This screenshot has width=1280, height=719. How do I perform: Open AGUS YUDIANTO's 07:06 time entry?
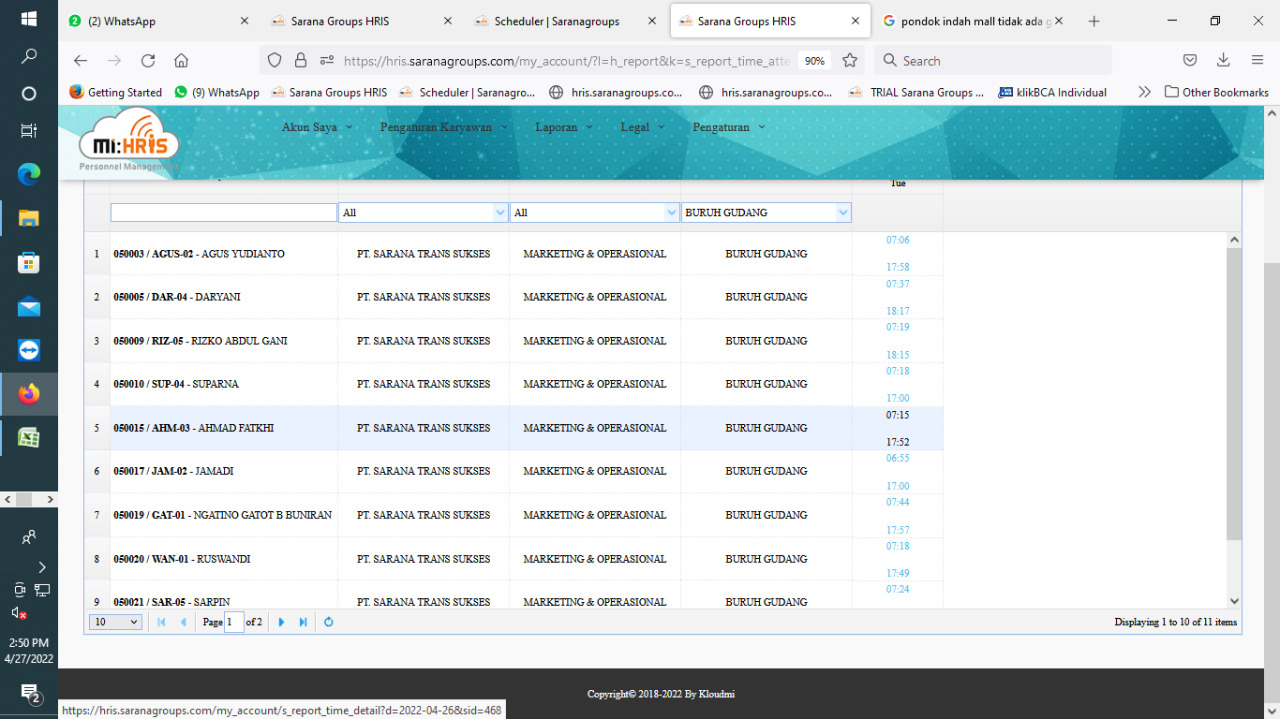[x=897, y=241]
